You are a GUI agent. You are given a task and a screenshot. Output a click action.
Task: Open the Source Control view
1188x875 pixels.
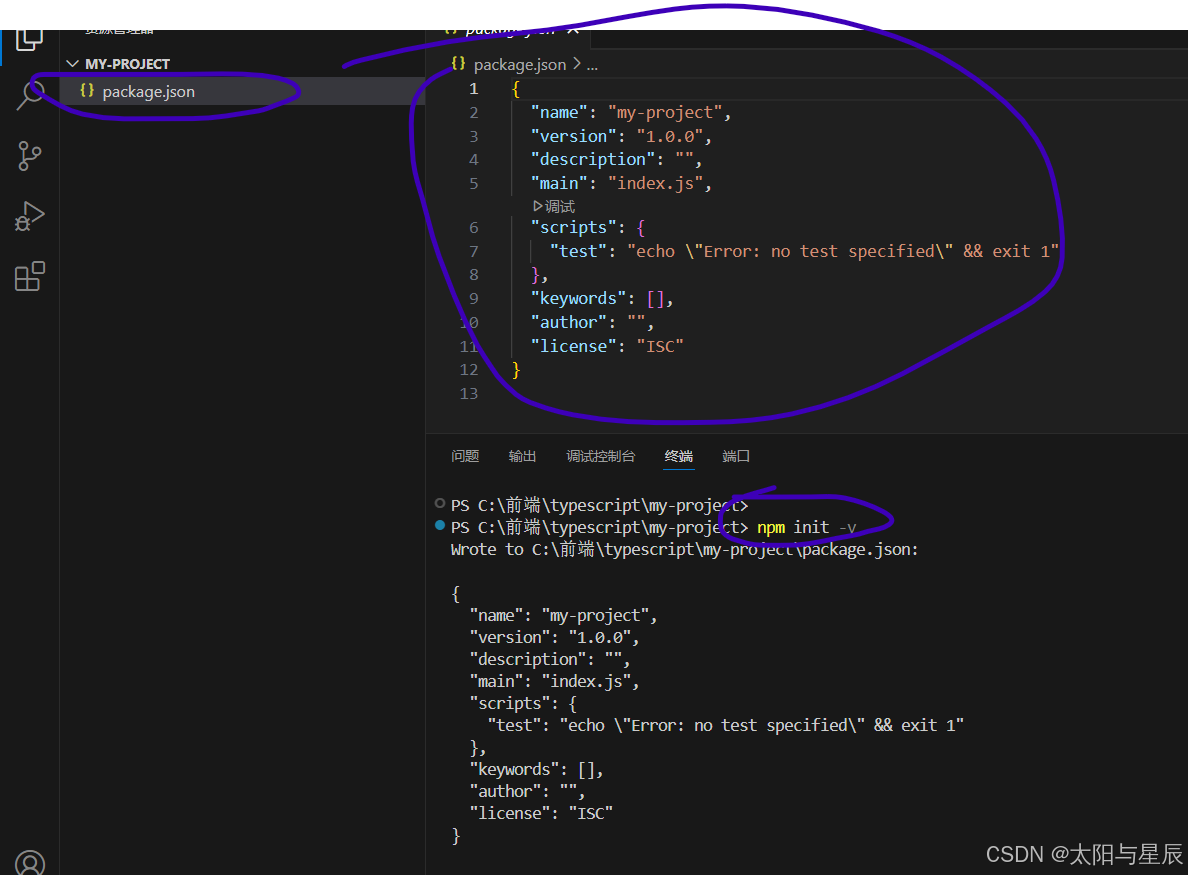click(30, 156)
